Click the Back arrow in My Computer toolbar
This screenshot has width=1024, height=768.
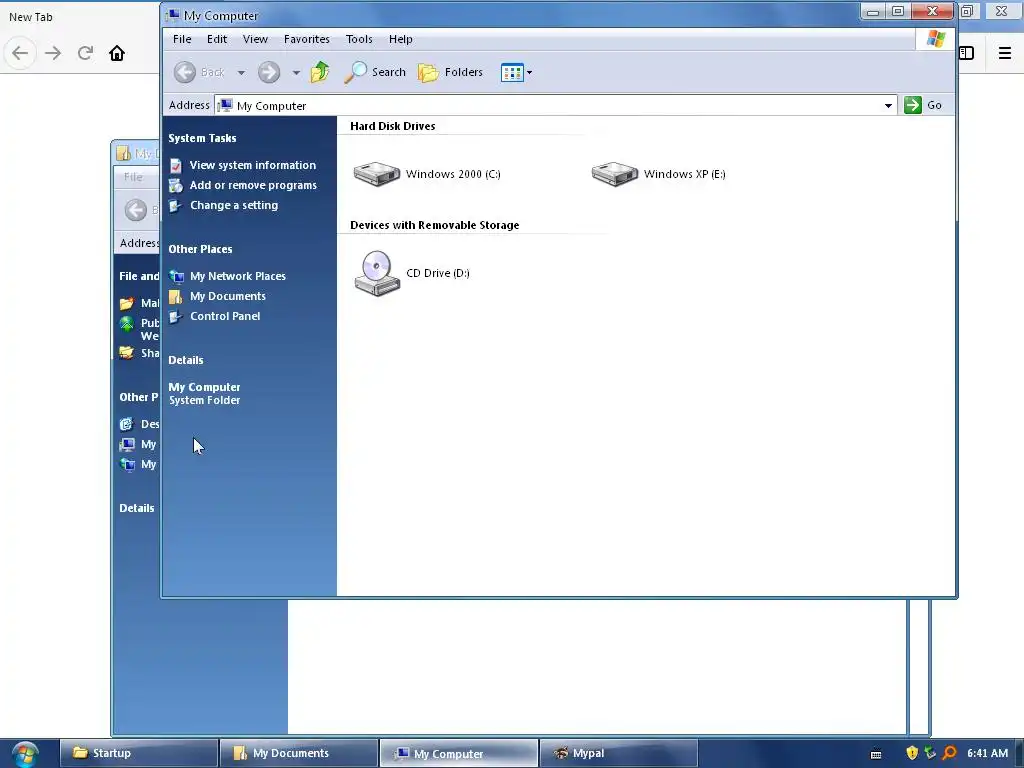click(x=185, y=72)
